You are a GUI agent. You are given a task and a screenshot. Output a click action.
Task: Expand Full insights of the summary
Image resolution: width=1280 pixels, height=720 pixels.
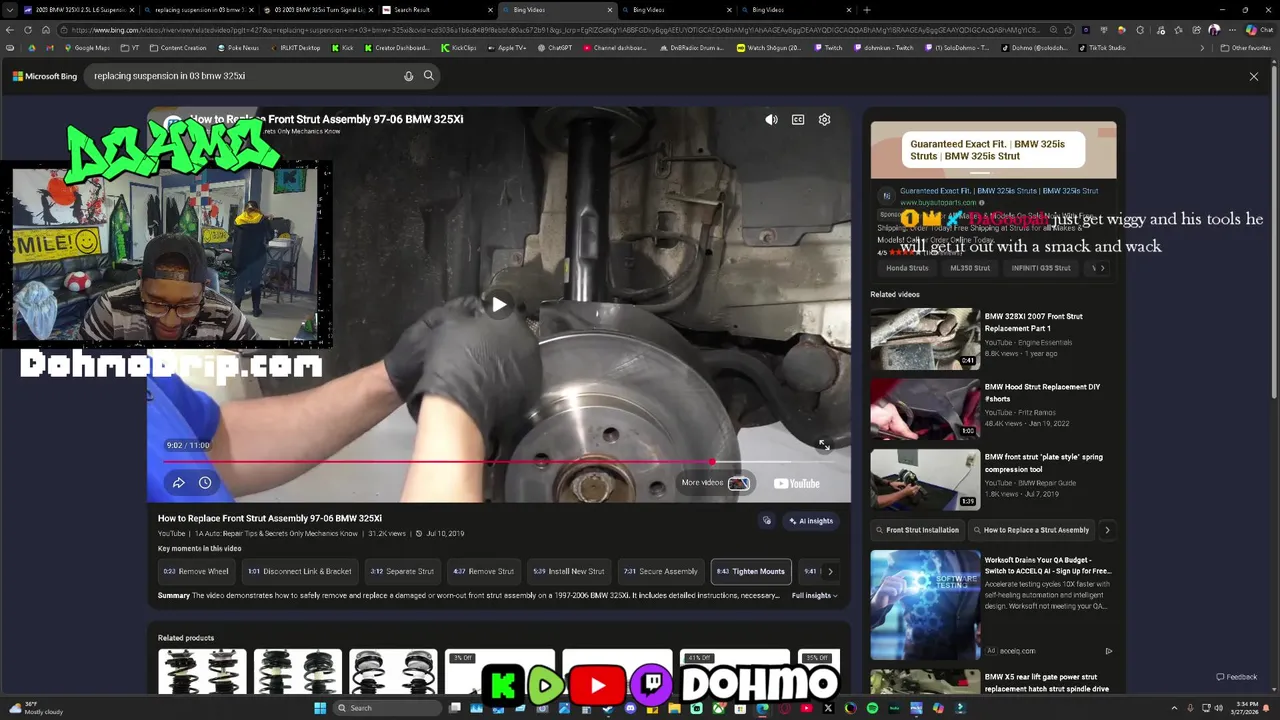pyautogui.click(x=814, y=595)
